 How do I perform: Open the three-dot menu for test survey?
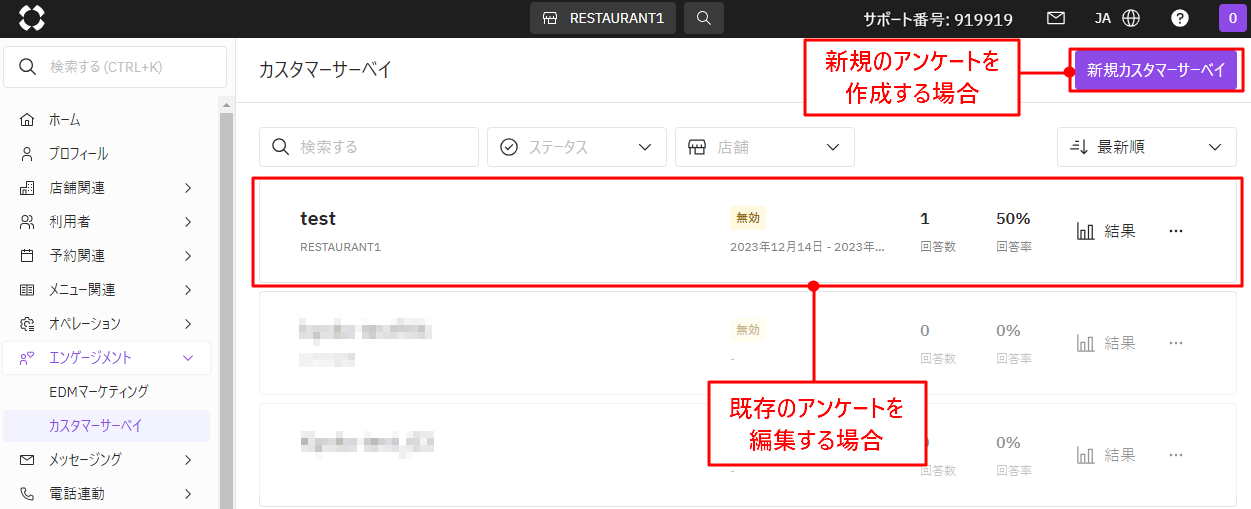tap(1176, 231)
